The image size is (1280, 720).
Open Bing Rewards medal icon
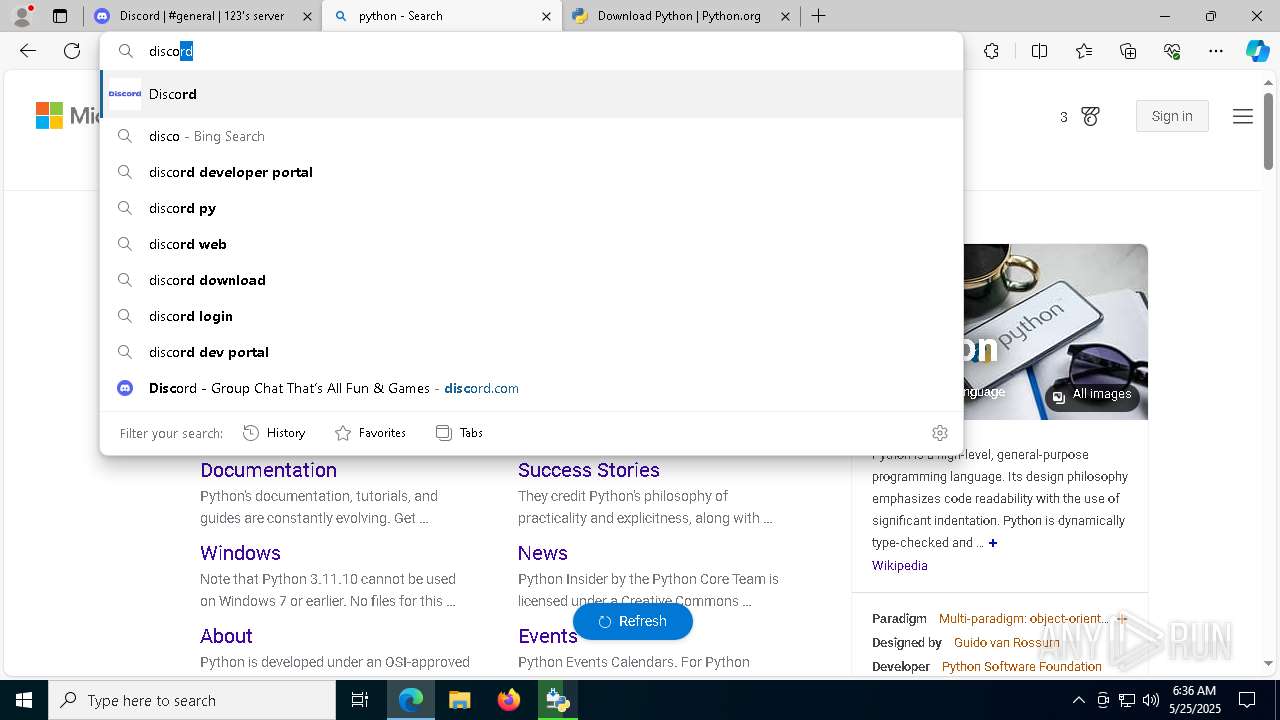1091,117
